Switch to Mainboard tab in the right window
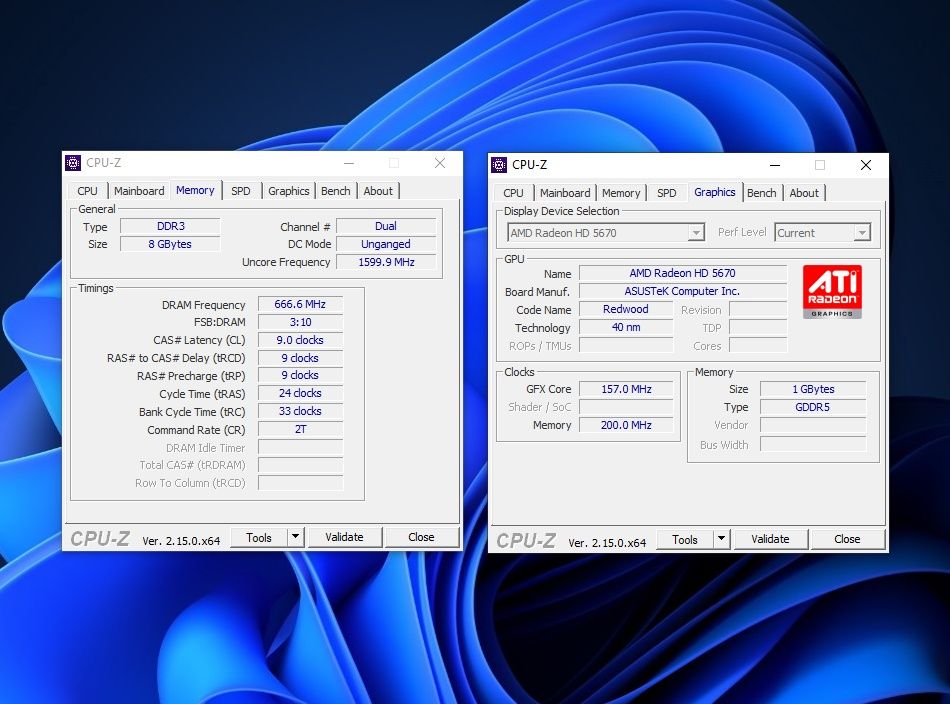950x704 pixels. pyautogui.click(x=565, y=193)
